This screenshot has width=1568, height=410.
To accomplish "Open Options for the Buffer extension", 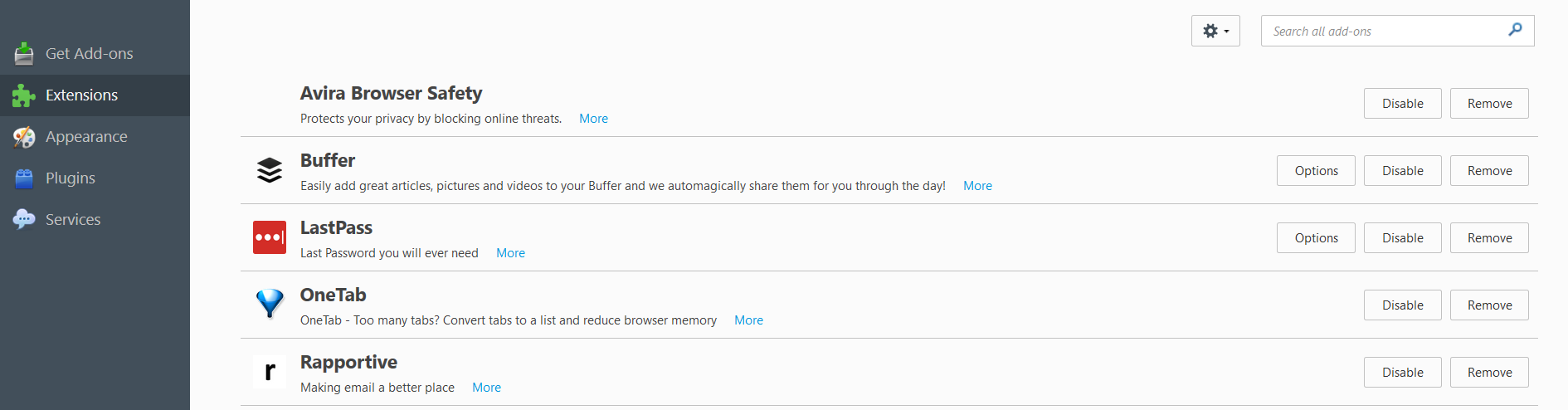I will coord(1316,171).
